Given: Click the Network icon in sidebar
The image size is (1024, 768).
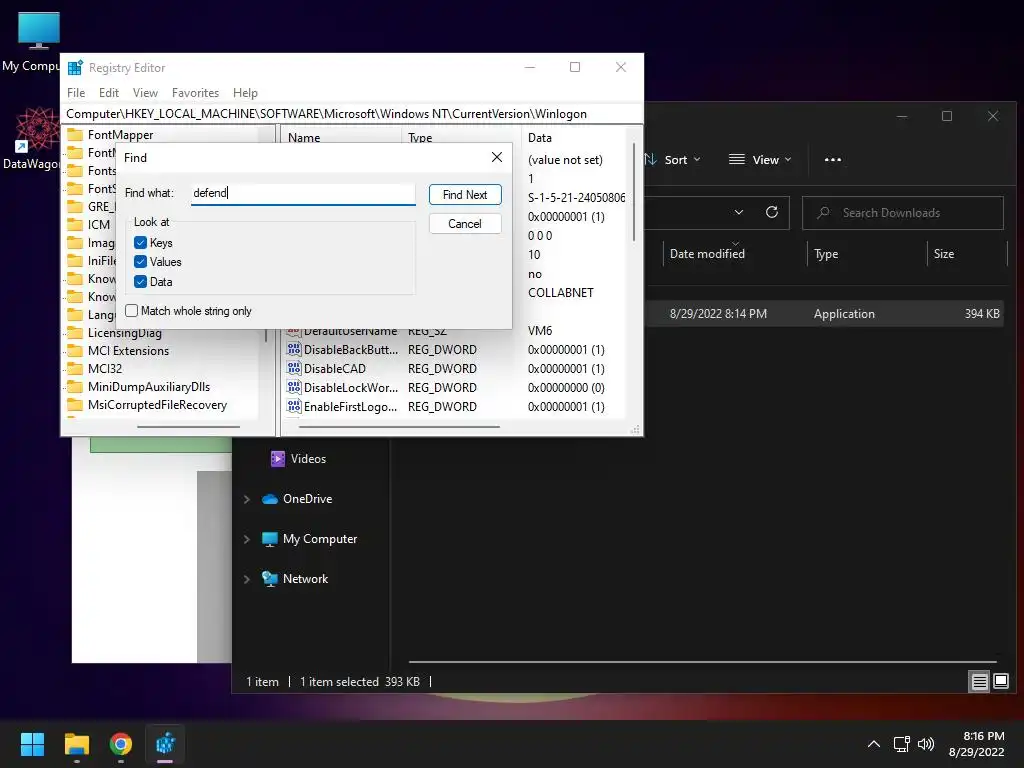Looking at the screenshot, I should pyautogui.click(x=270, y=579).
